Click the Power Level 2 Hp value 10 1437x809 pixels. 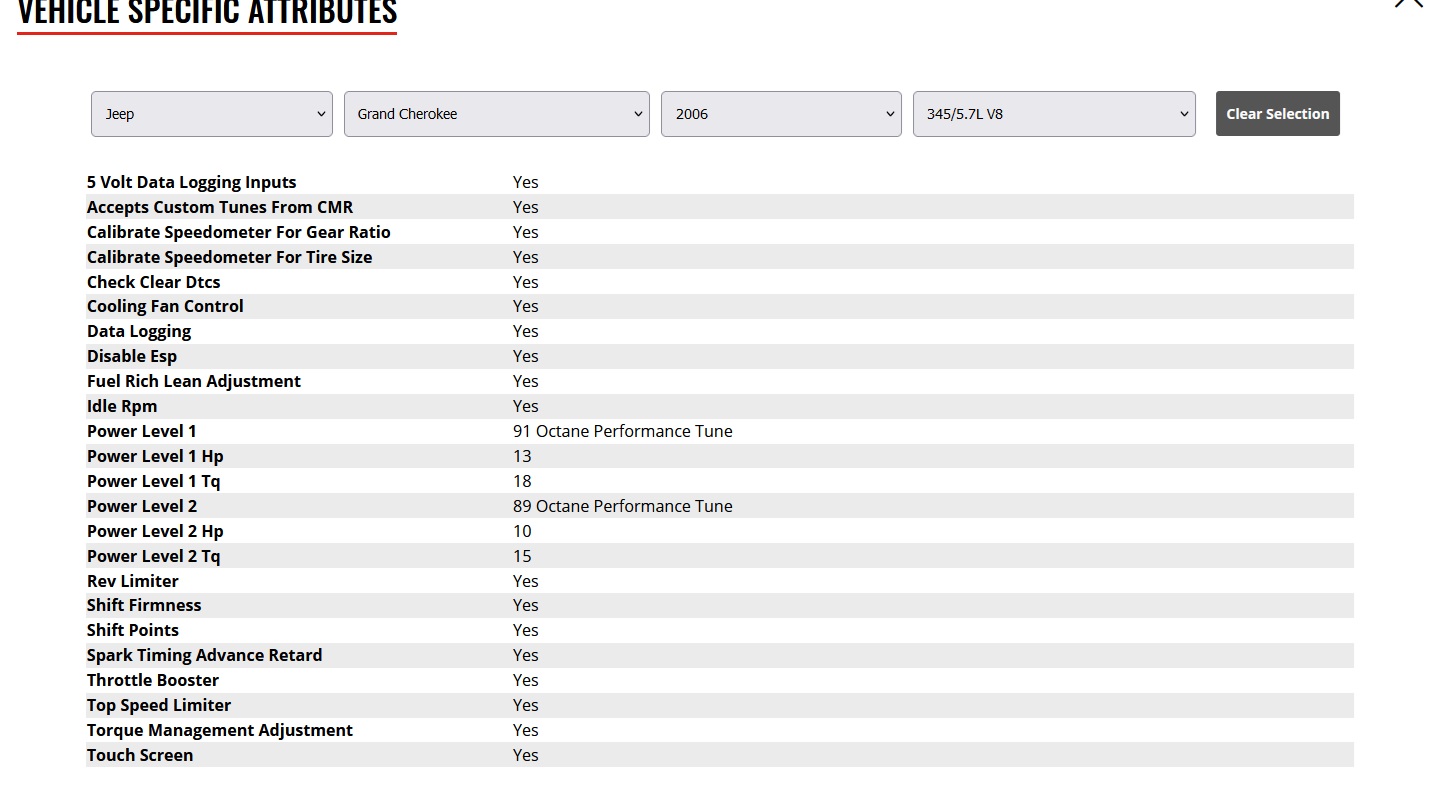click(x=522, y=531)
